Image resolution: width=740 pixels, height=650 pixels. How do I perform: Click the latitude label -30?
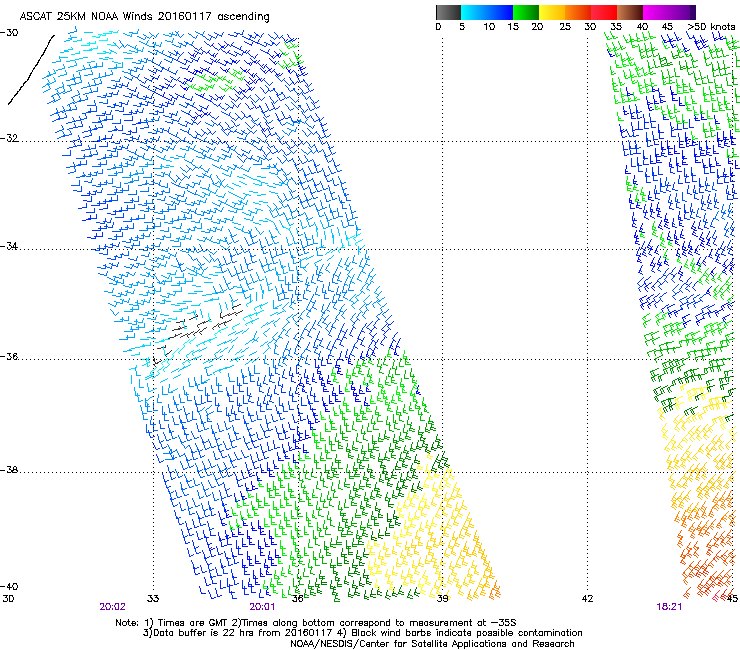[x=9, y=33]
